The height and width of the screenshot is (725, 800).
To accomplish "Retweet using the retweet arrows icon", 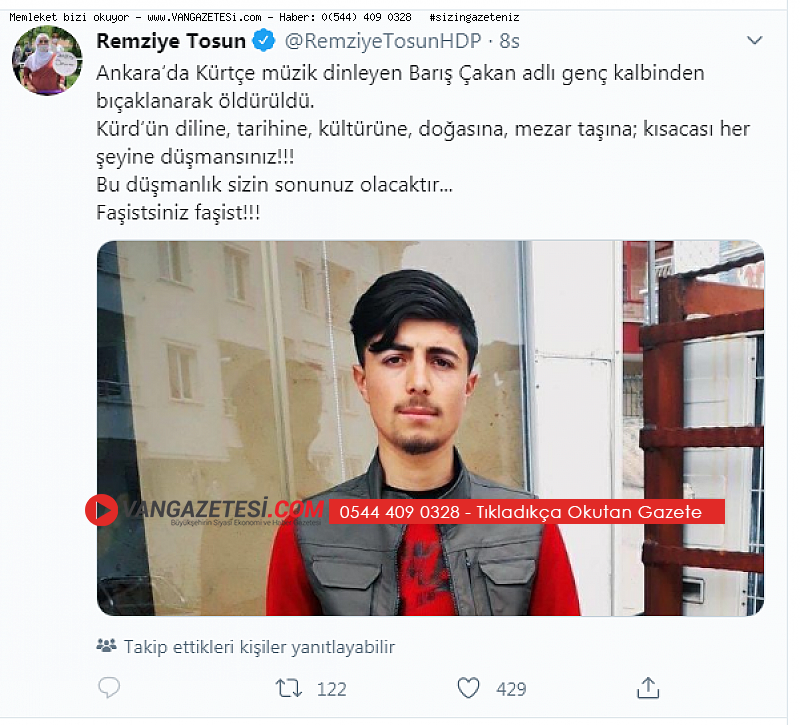I will point(289,688).
